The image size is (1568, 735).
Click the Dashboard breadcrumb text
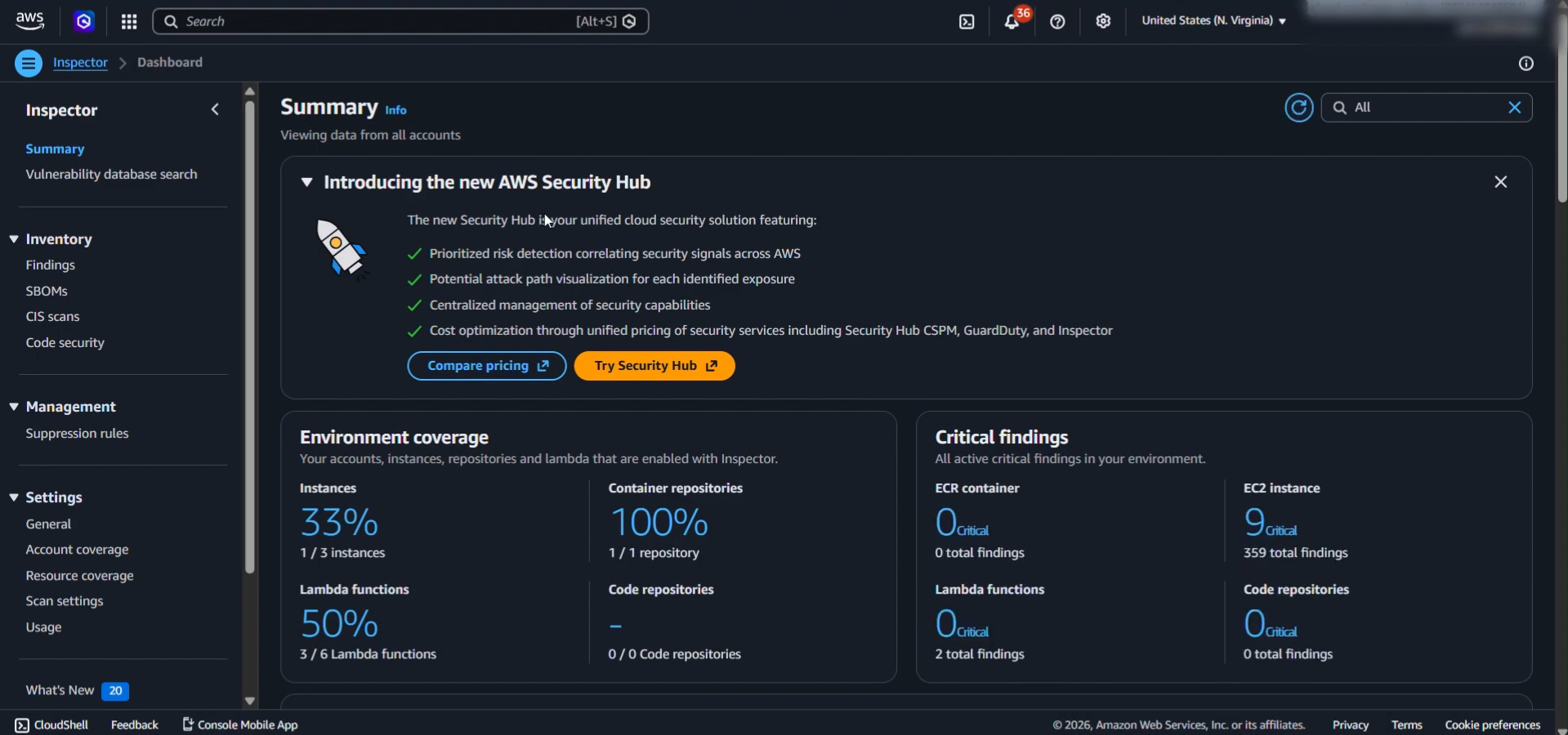click(x=170, y=63)
